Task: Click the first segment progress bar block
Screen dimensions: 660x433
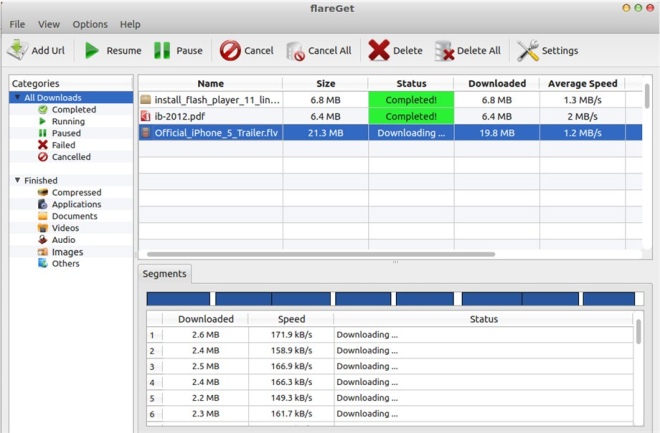Action: [178, 299]
